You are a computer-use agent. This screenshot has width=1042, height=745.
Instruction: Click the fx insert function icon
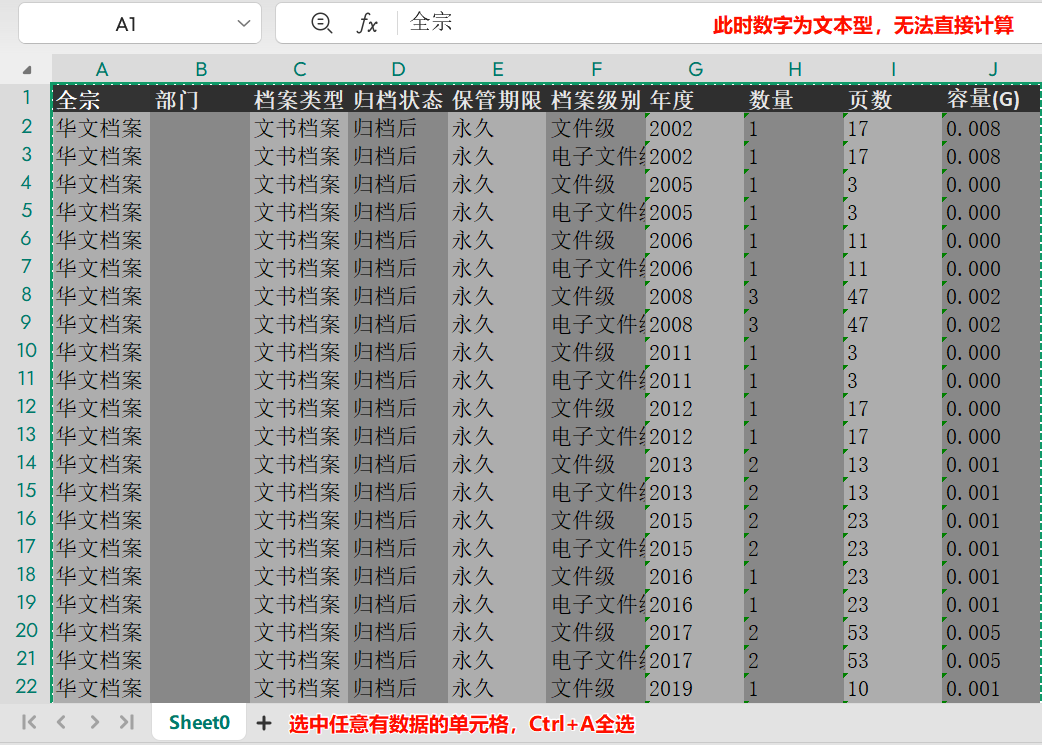(x=367, y=23)
